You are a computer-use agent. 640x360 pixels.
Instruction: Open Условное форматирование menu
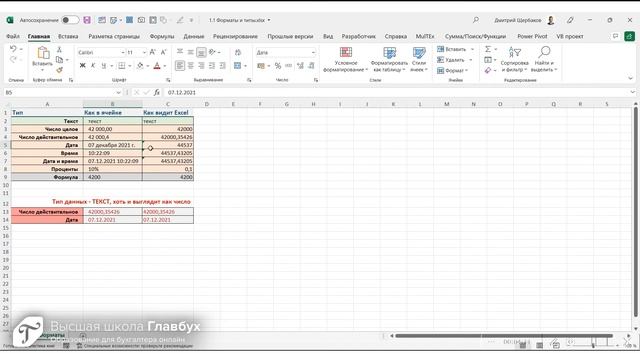346,60
